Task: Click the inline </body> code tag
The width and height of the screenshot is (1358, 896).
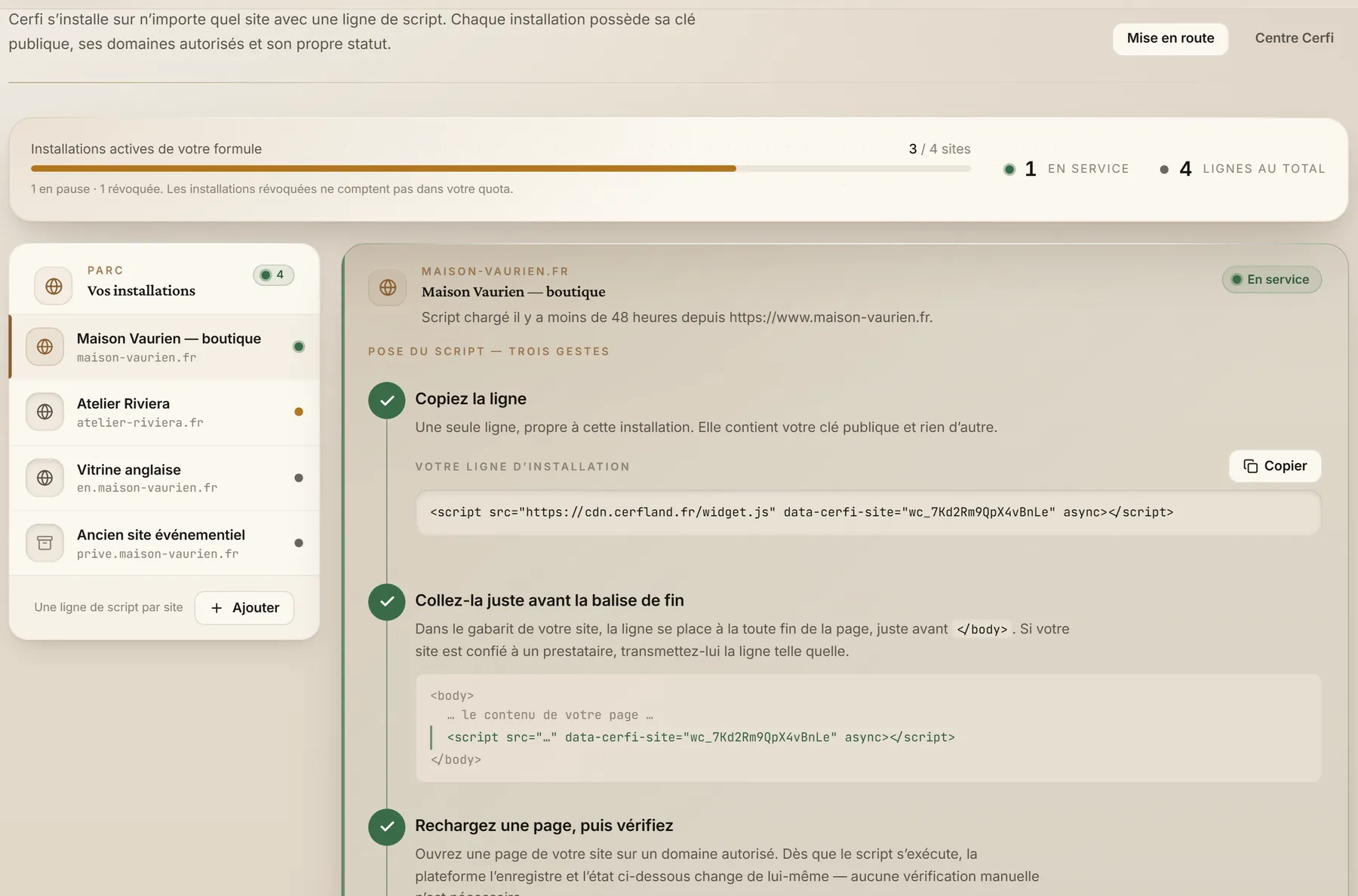Action: tap(982, 629)
